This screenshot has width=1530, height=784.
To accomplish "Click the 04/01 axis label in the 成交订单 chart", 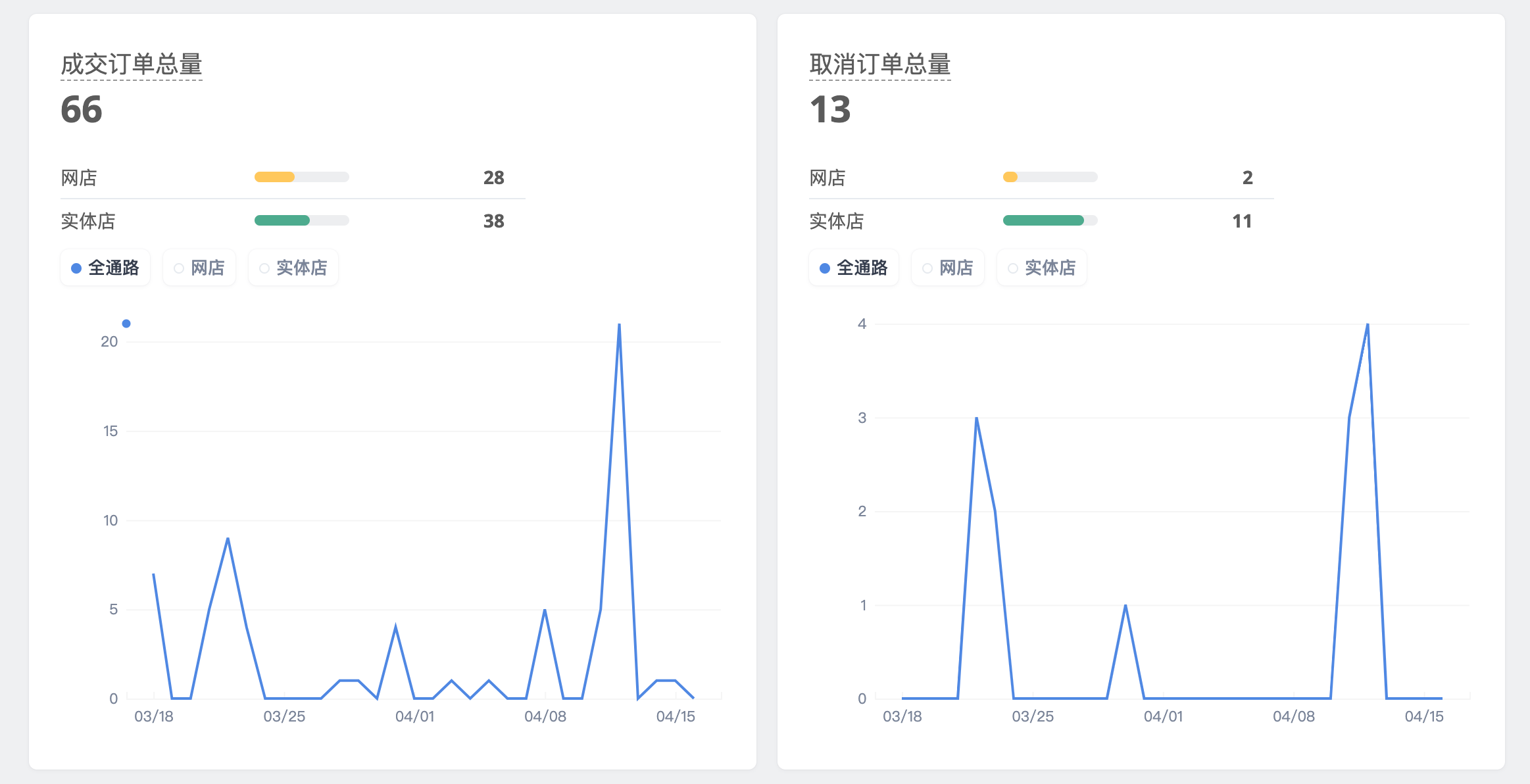I will [x=415, y=716].
